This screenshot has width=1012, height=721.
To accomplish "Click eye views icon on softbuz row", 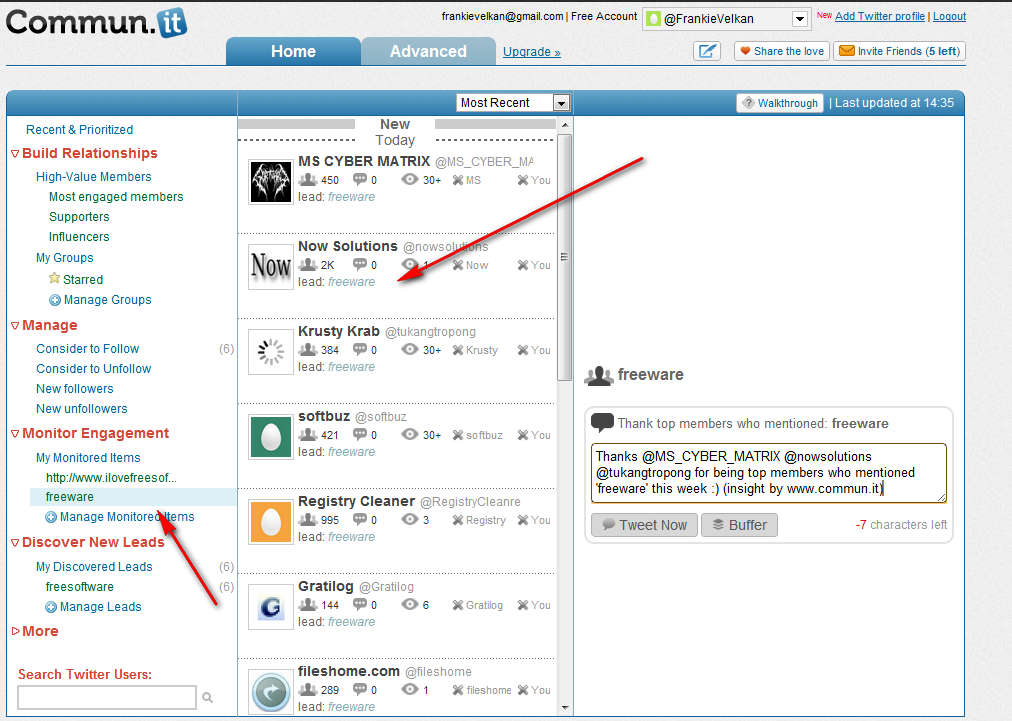I will click(x=410, y=434).
